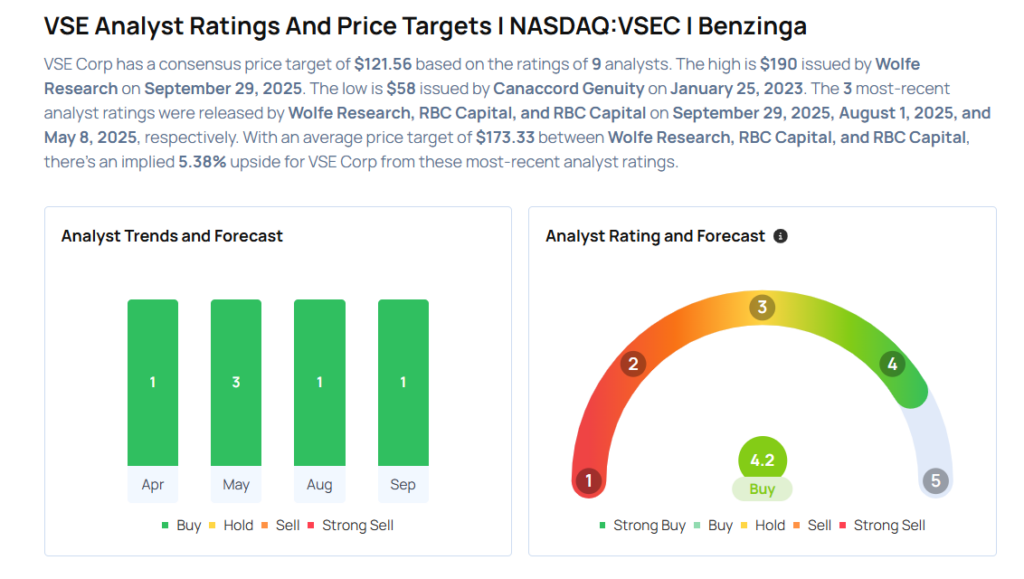This screenshot has width=1024, height=579.
Task: Click the April green bar
Action: pyautogui.click(x=153, y=382)
